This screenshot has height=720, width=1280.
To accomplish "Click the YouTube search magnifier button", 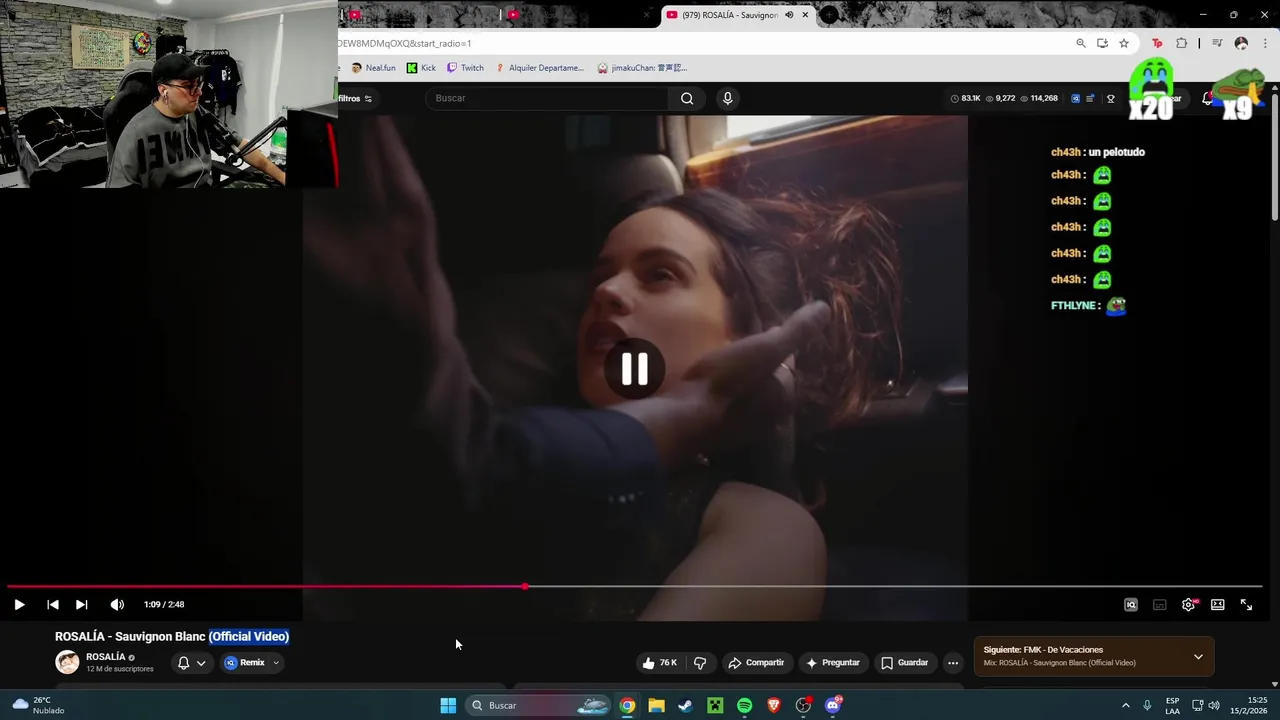I will [x=687, y=98].
